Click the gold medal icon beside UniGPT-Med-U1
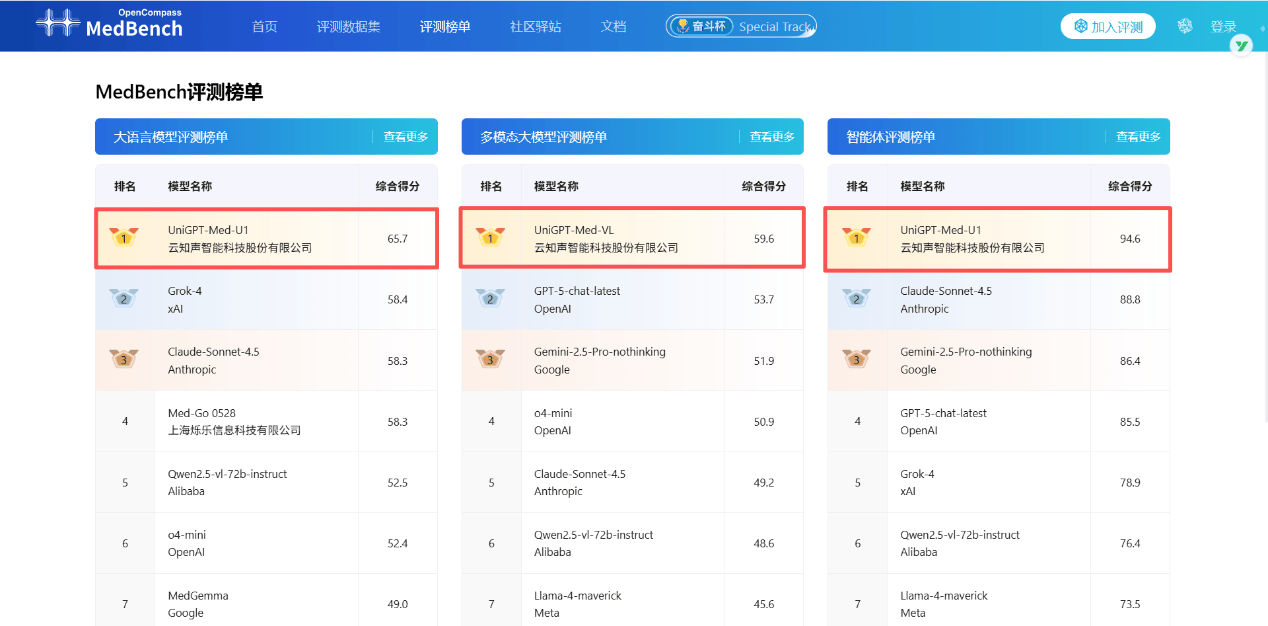Viewport: 1268px width, 626px height. point(124,237)
